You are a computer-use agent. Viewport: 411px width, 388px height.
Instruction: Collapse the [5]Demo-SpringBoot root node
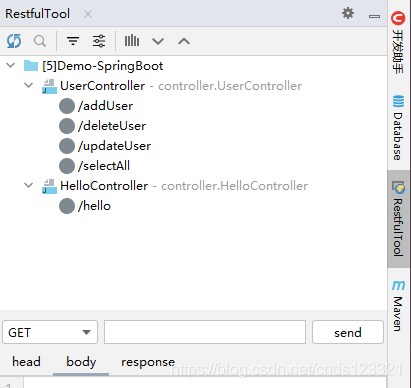coord(11,65)
